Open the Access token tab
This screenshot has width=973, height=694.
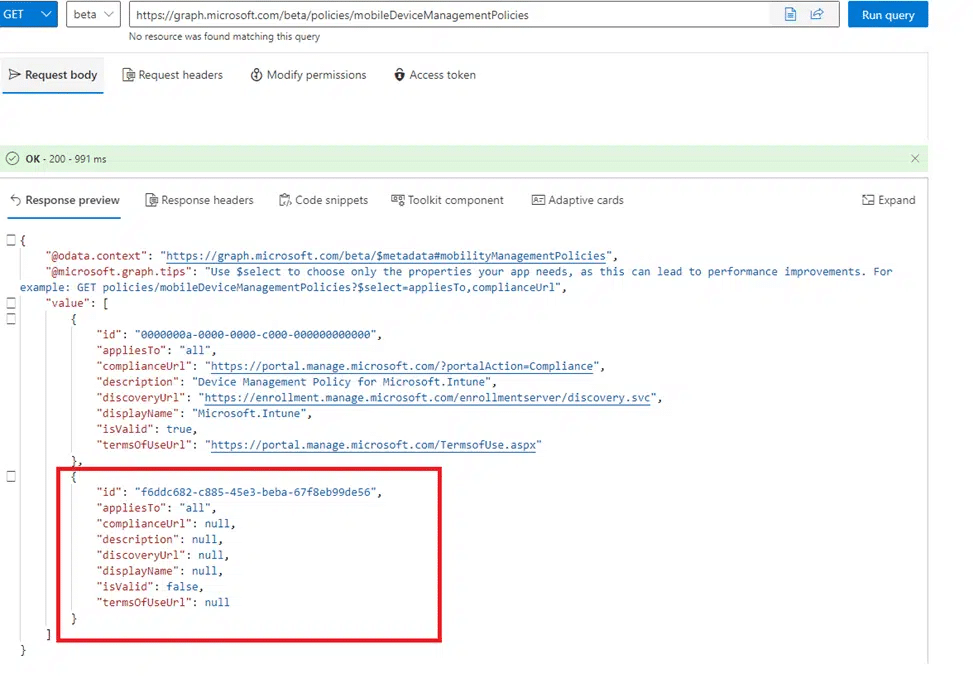(x=434, y=75)
